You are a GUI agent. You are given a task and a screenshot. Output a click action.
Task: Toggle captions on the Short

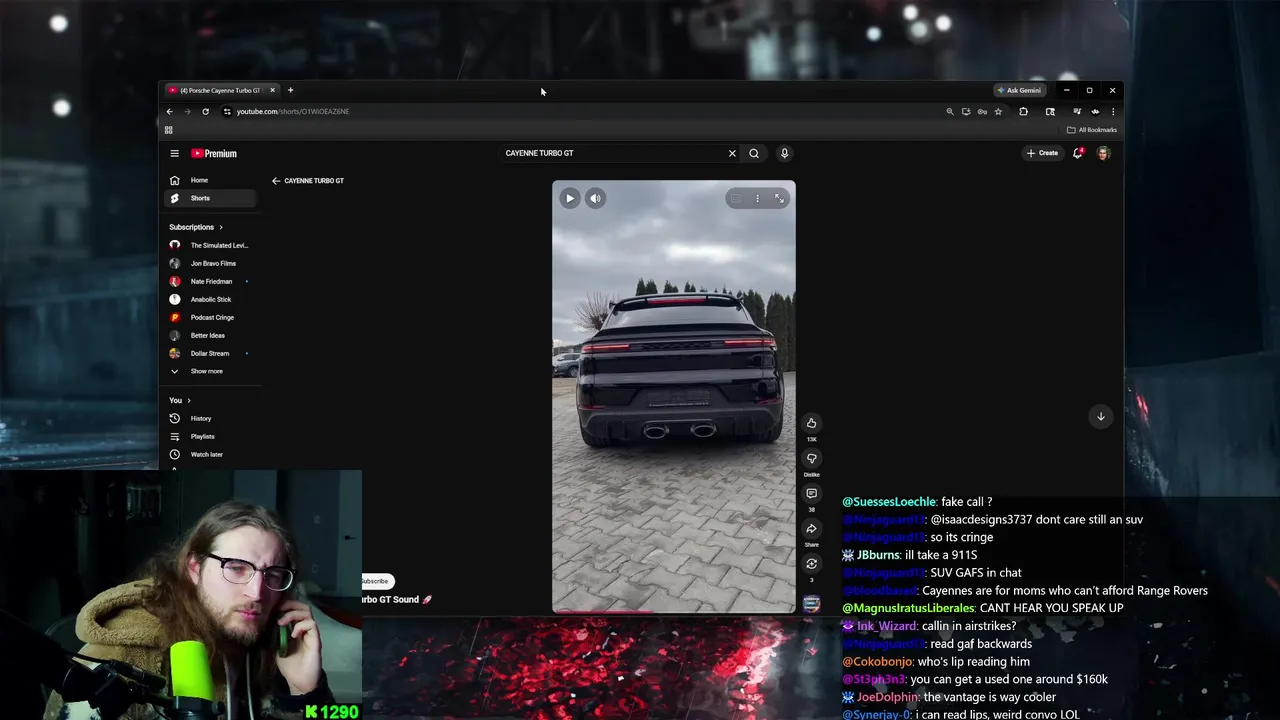tap(736, 198)
